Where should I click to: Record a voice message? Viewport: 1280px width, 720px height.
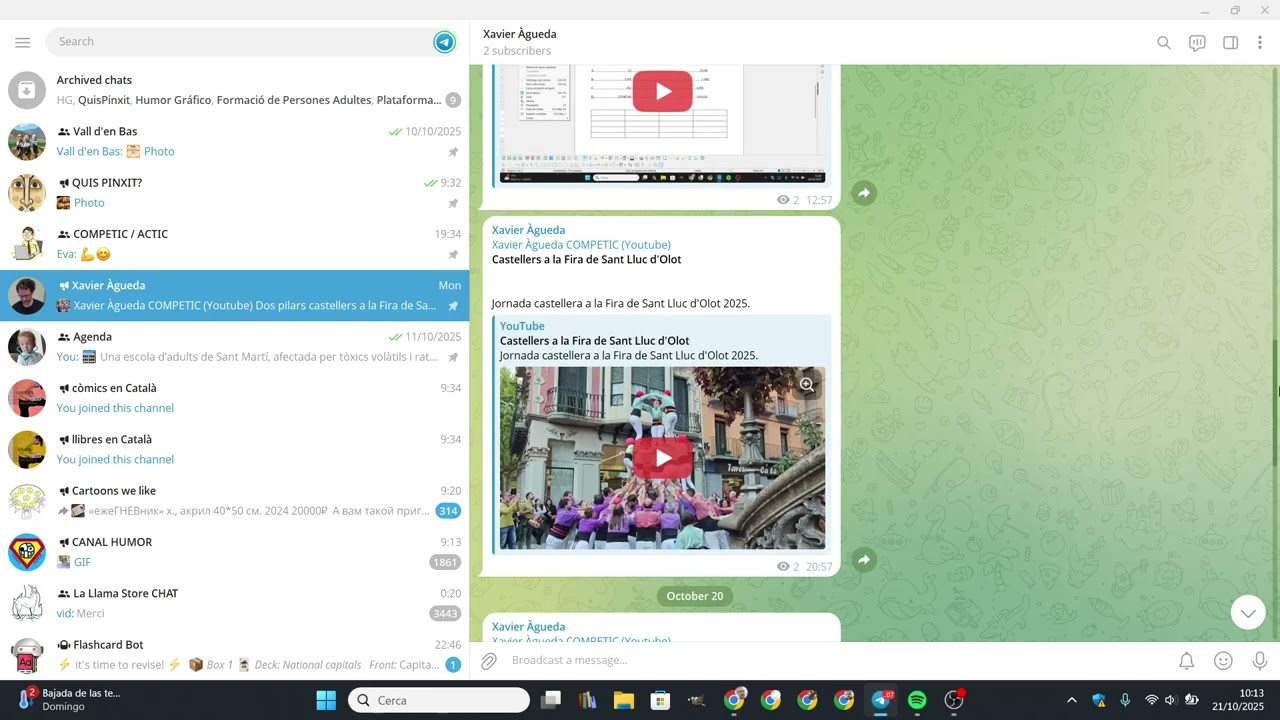[x=1260, y=661]
